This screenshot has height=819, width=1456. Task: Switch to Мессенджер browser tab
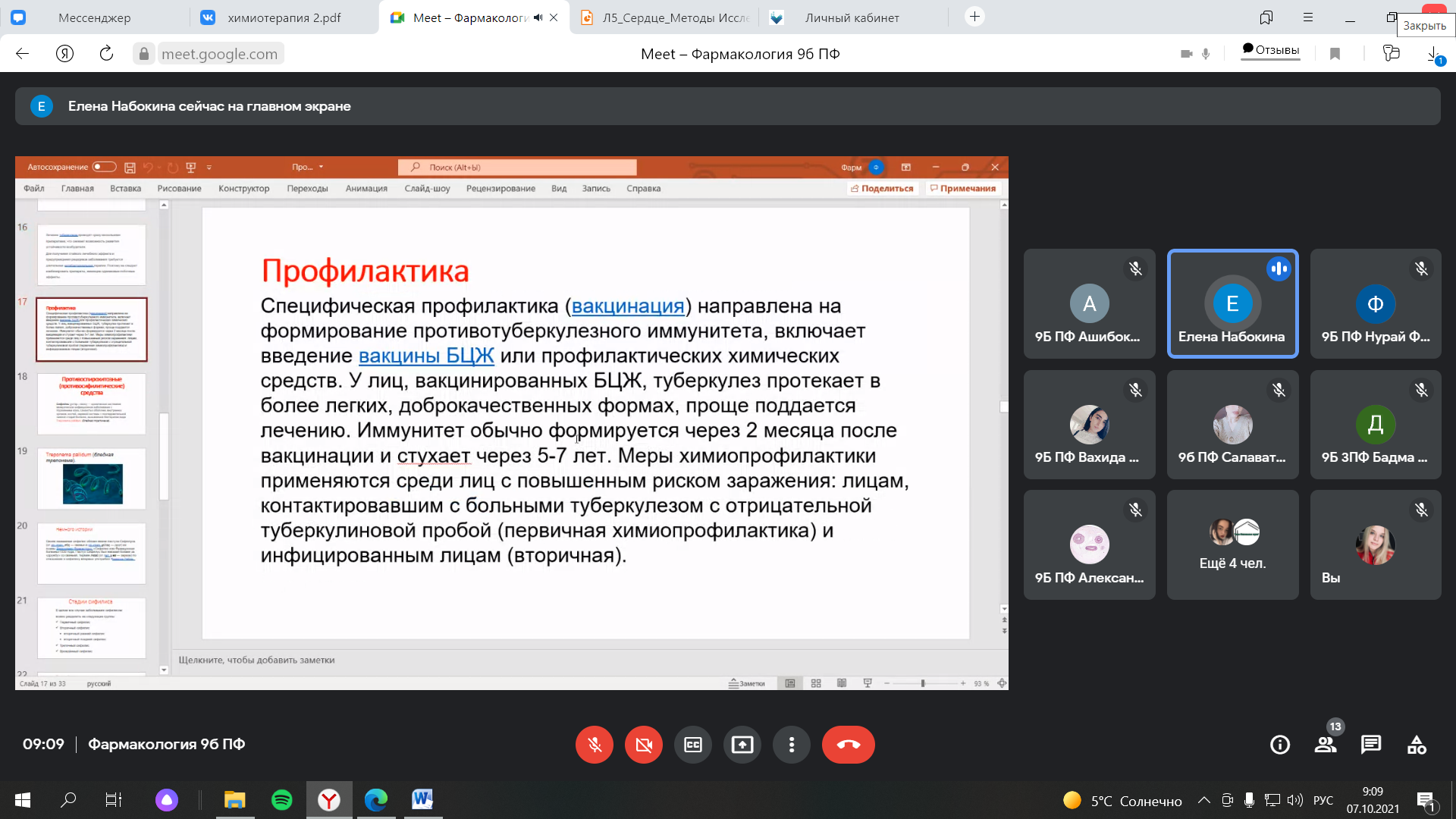coord(95,17)
